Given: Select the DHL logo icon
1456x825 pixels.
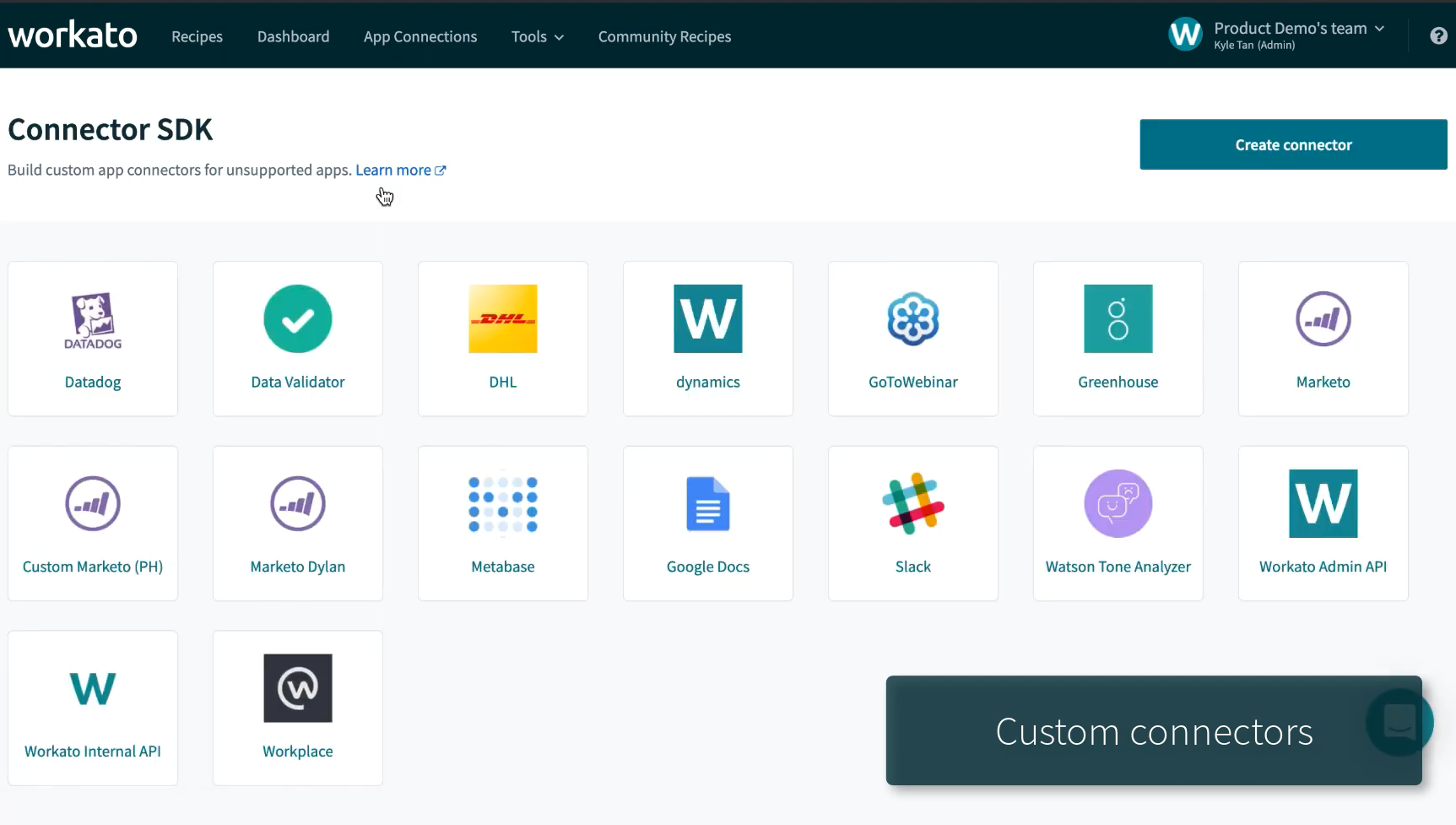Looking at the screenshot, I should coord(503,318).
